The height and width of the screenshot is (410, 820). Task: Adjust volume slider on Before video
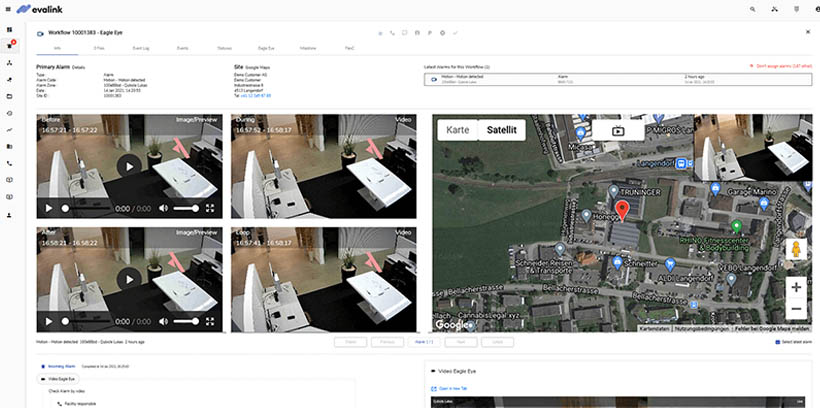[186, 208]
